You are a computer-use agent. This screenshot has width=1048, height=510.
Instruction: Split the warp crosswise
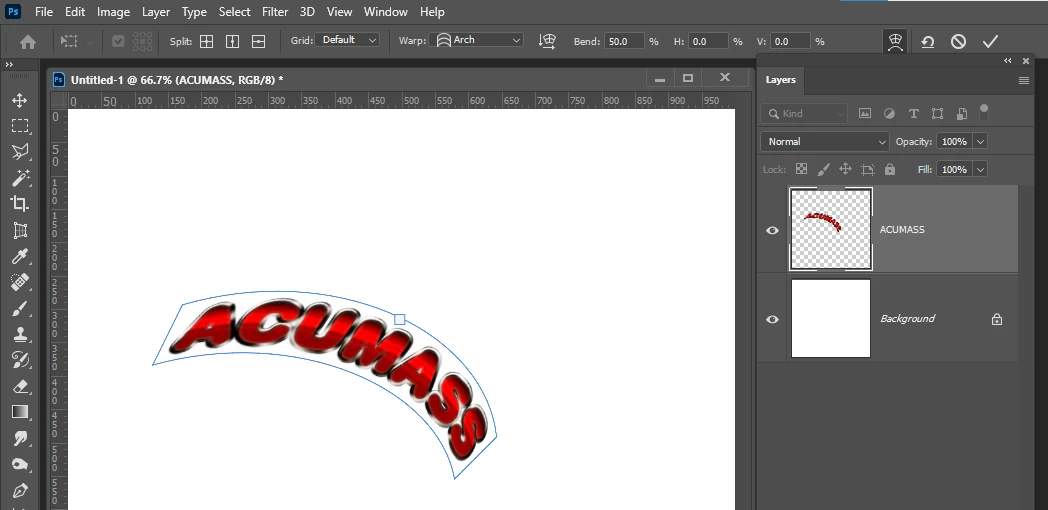click(x=207, y=41)
